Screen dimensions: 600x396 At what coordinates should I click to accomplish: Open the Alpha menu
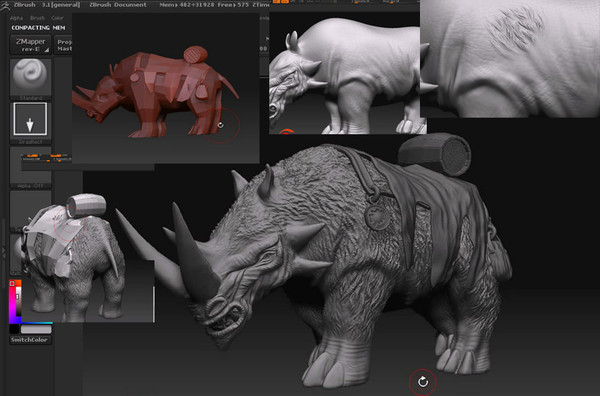pyautogui.click(x=16, y=18)
